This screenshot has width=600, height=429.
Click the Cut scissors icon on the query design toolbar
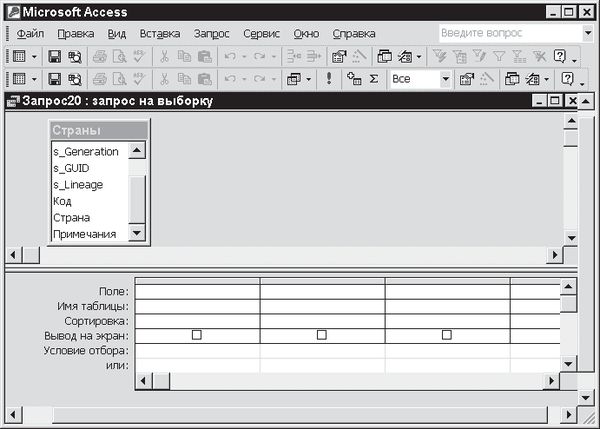tap(164, 78)
